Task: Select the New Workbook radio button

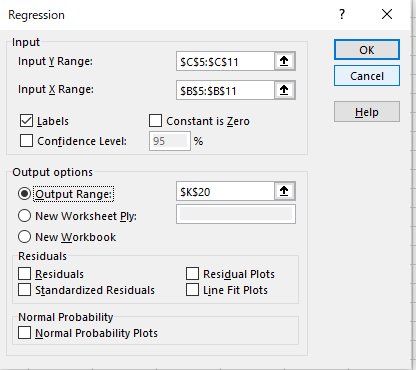Action: (25, 237)
